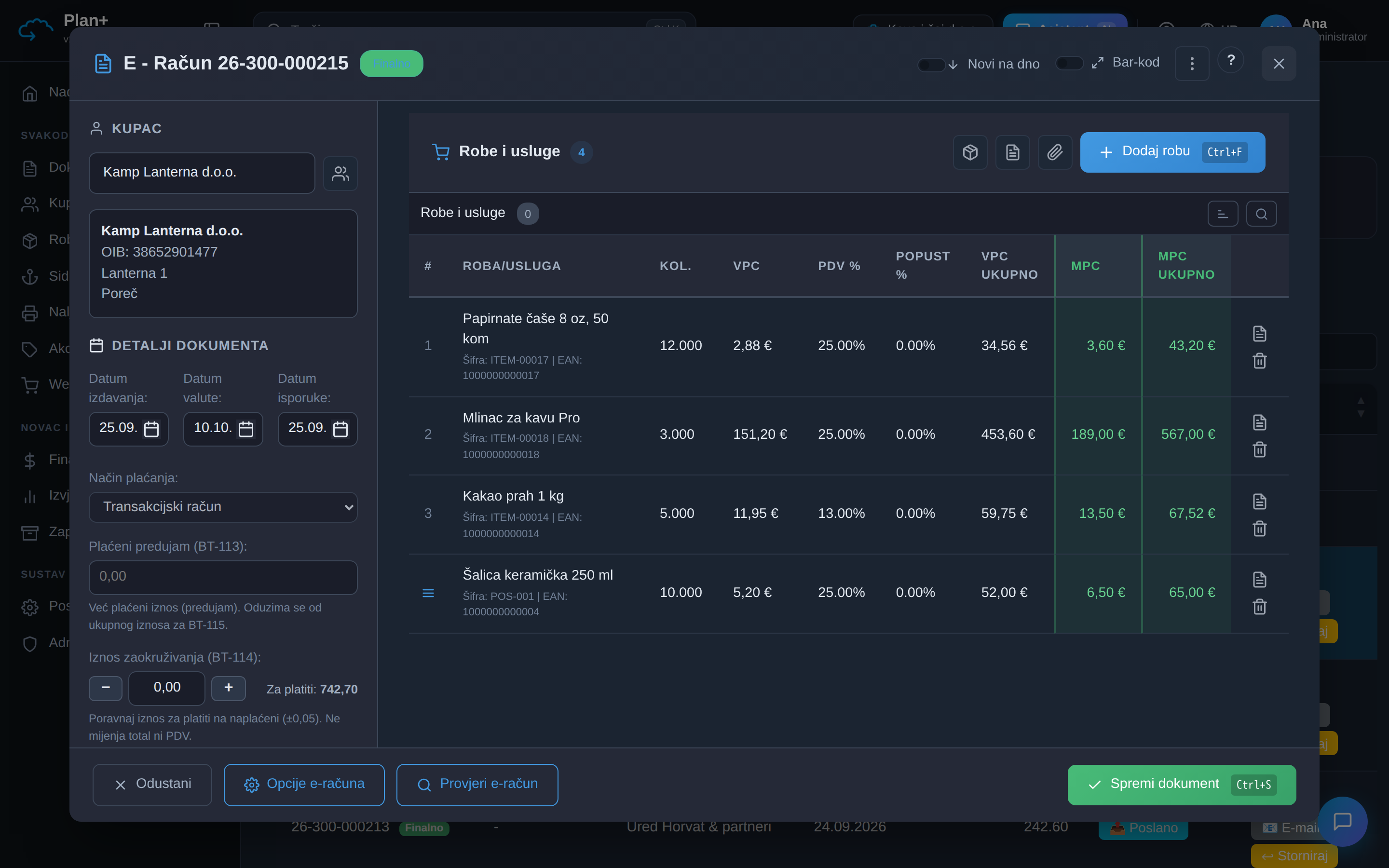Click the OIB: 38652901477 text
The width and height of the screenshot is (1389, 868).
[159, 252]
